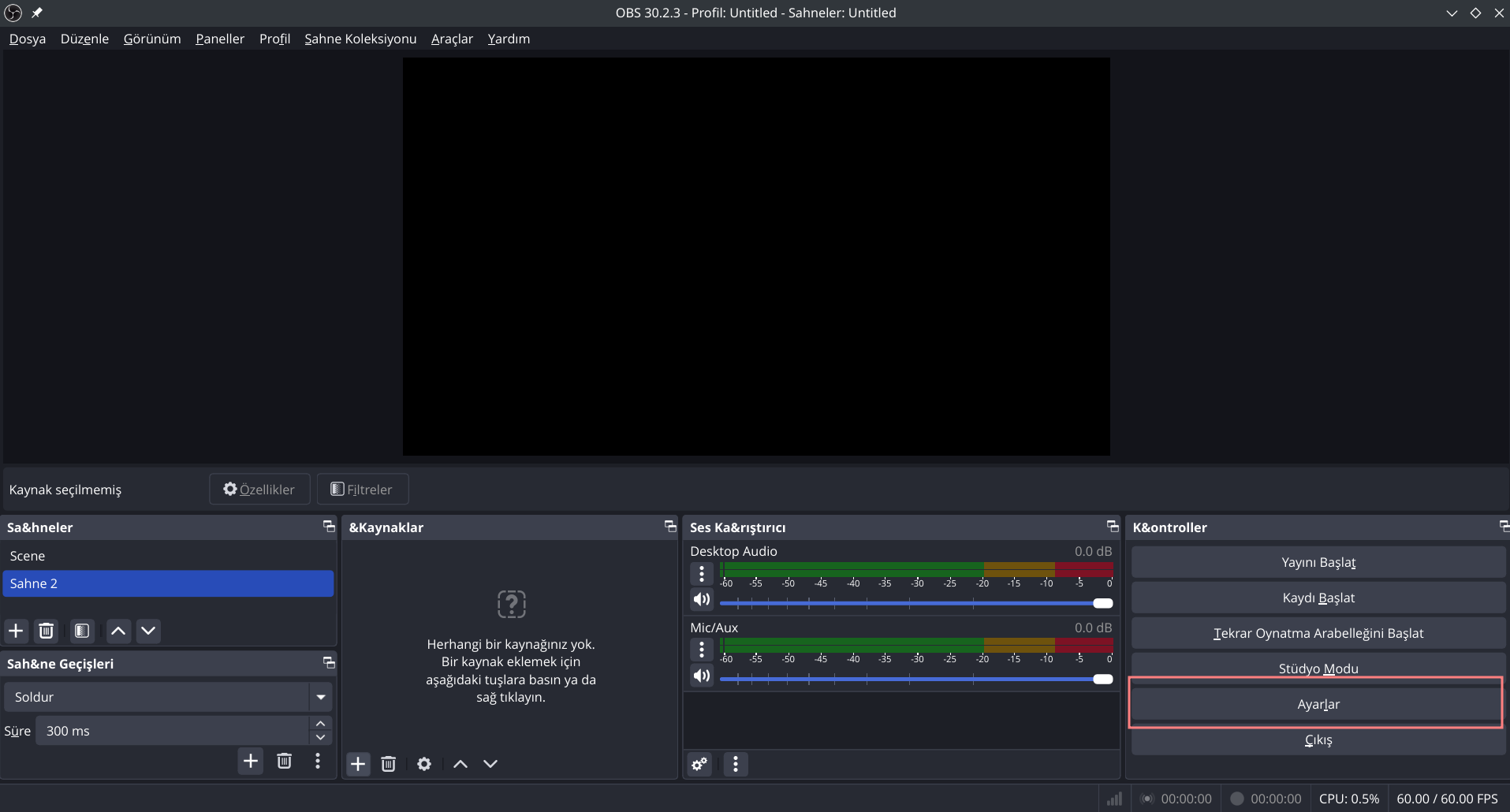
Task: Click the Filtreler button
Action: pos(363,489)
